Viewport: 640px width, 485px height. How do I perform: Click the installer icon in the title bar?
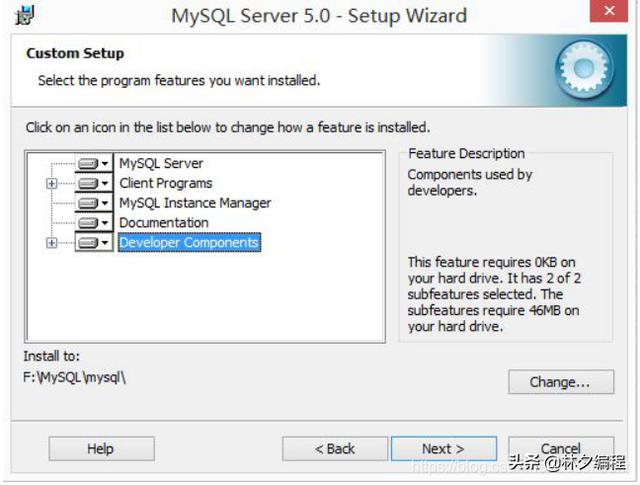point(25,16)
